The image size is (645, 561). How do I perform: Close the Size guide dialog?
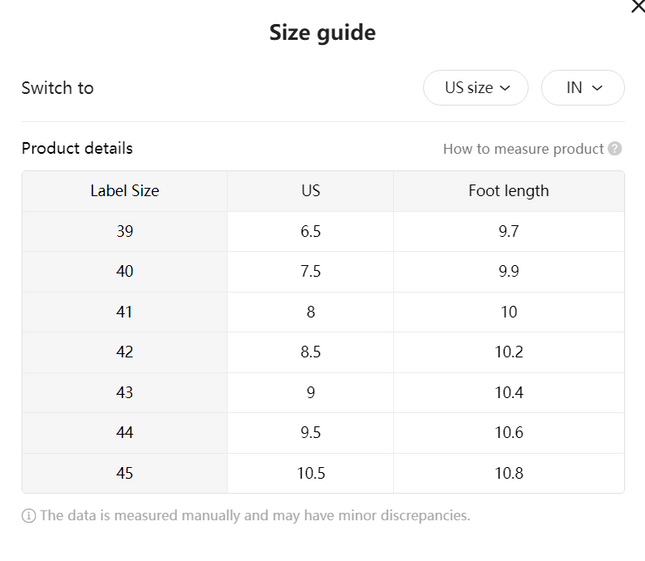point(638,6)
